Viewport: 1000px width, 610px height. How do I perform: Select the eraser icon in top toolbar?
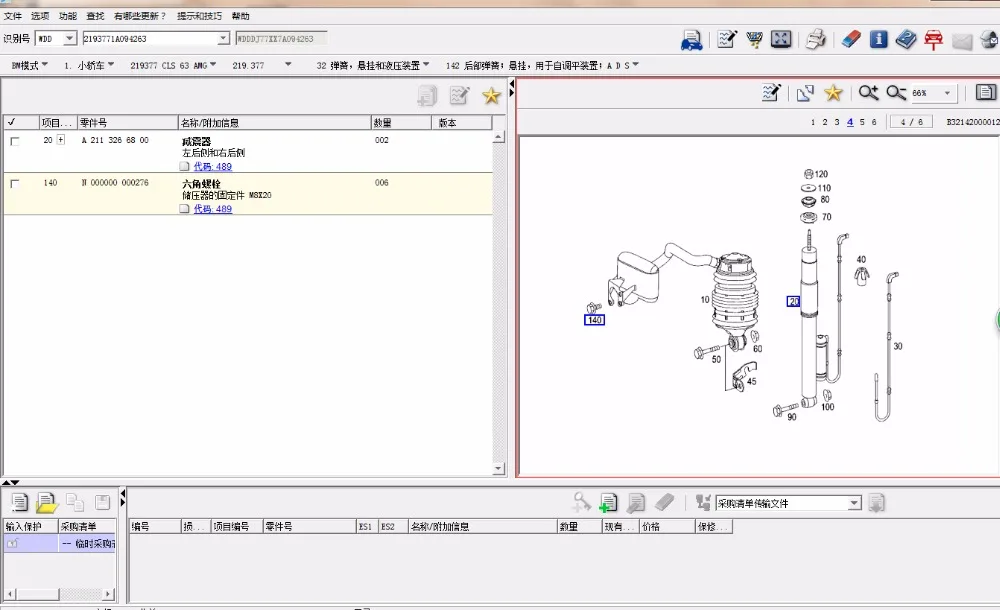click(851, 40)
